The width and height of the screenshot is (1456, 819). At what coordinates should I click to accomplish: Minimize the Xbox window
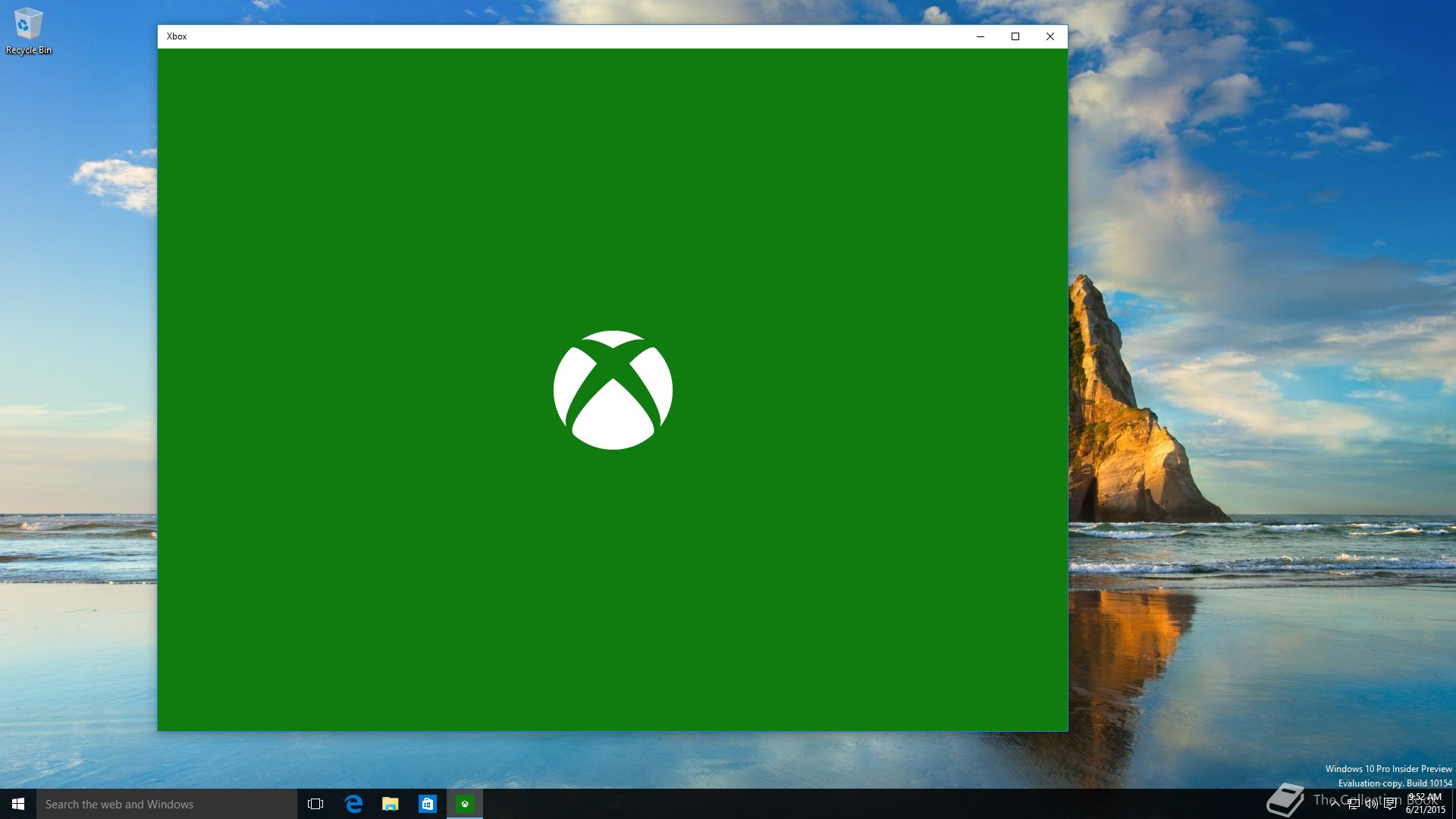point(981,36)
